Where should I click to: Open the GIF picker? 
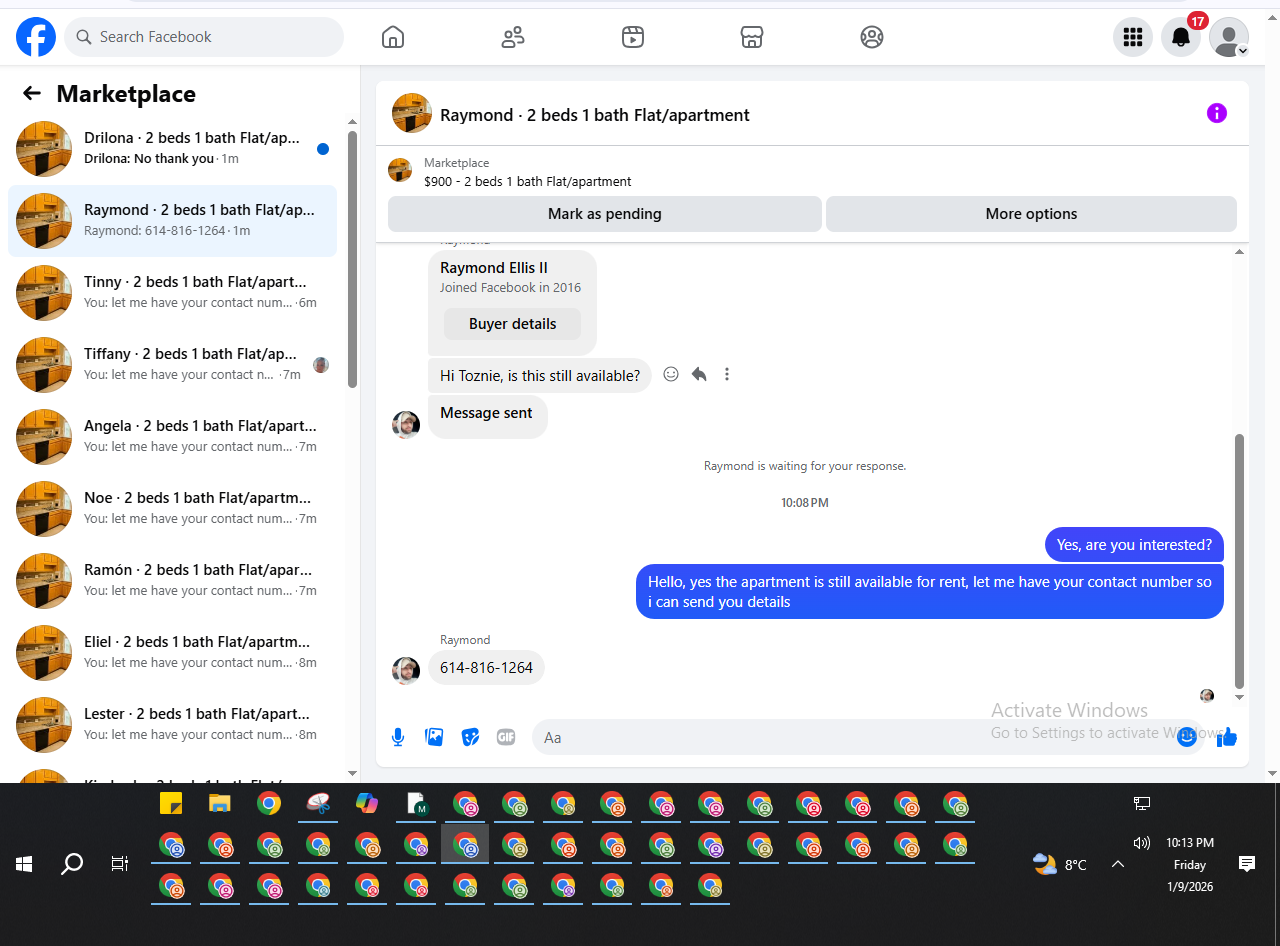click(506, 737)
